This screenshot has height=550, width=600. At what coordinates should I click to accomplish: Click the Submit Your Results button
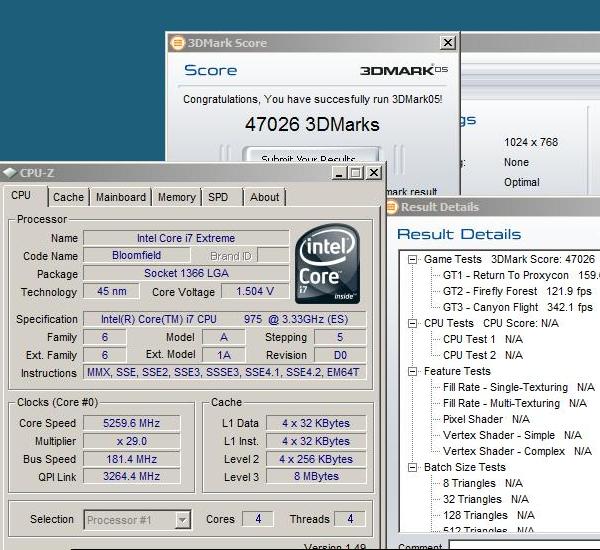tap(311, 154)
